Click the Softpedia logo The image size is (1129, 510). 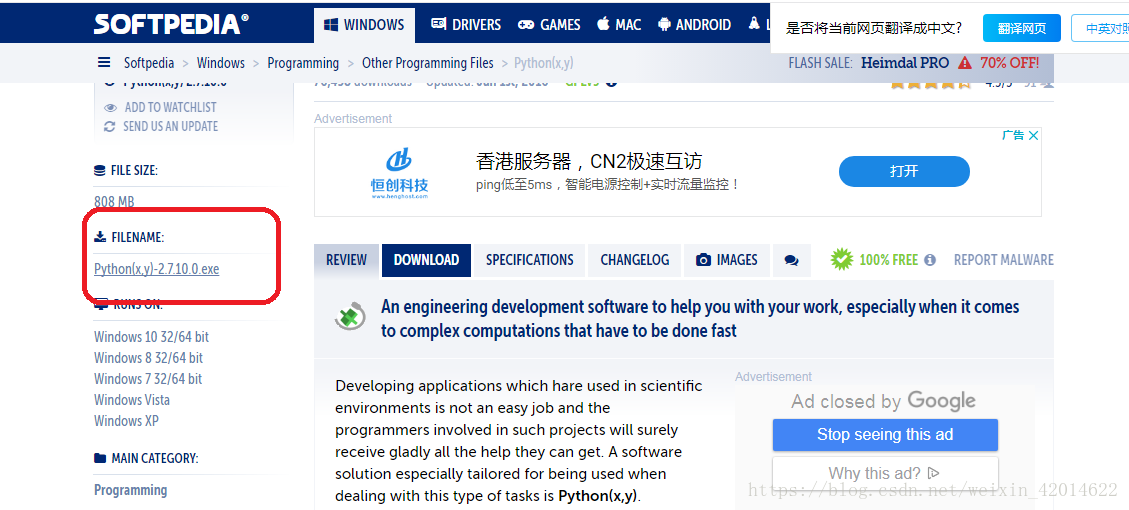[171, 24]
